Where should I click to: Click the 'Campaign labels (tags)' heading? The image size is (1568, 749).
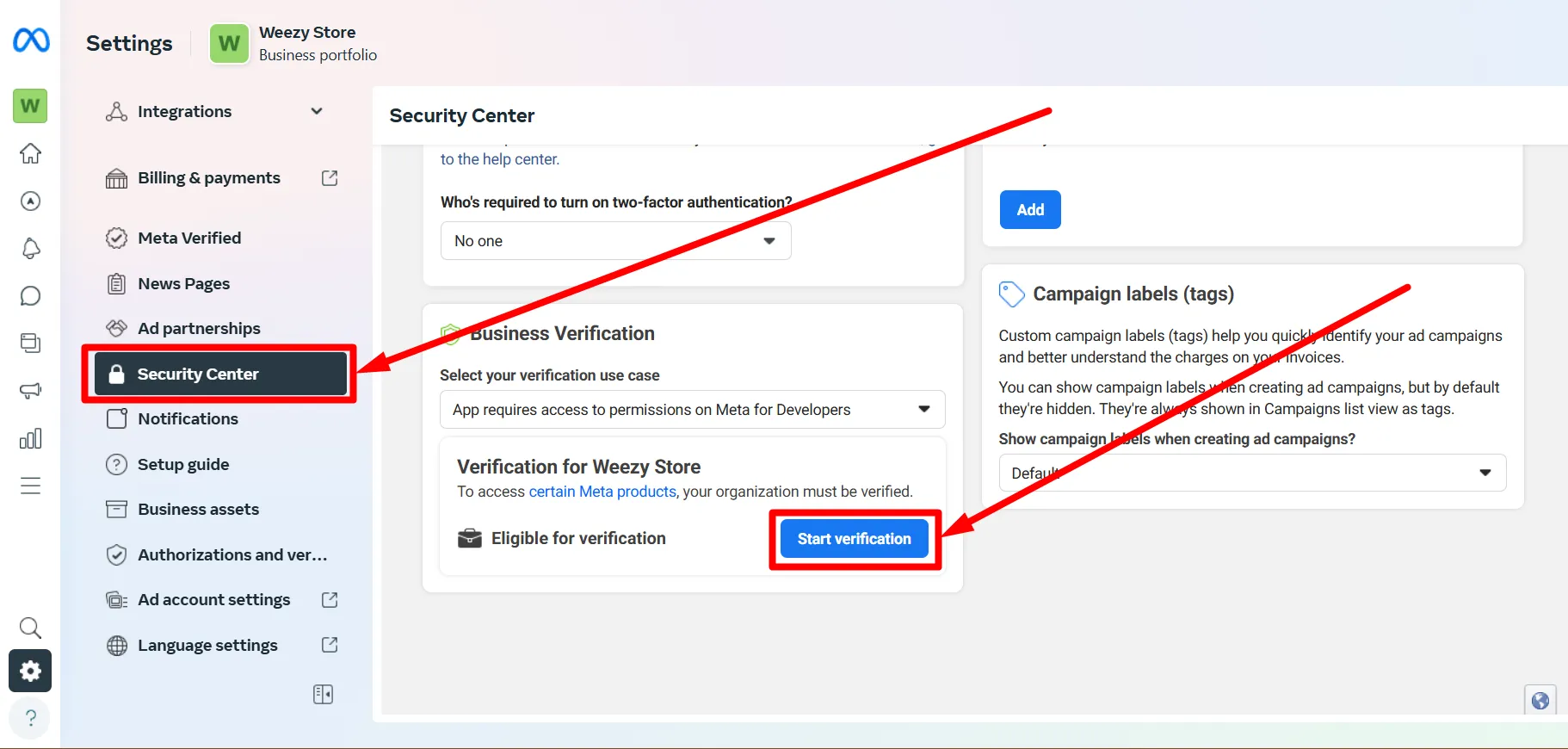click(1133, 294)
